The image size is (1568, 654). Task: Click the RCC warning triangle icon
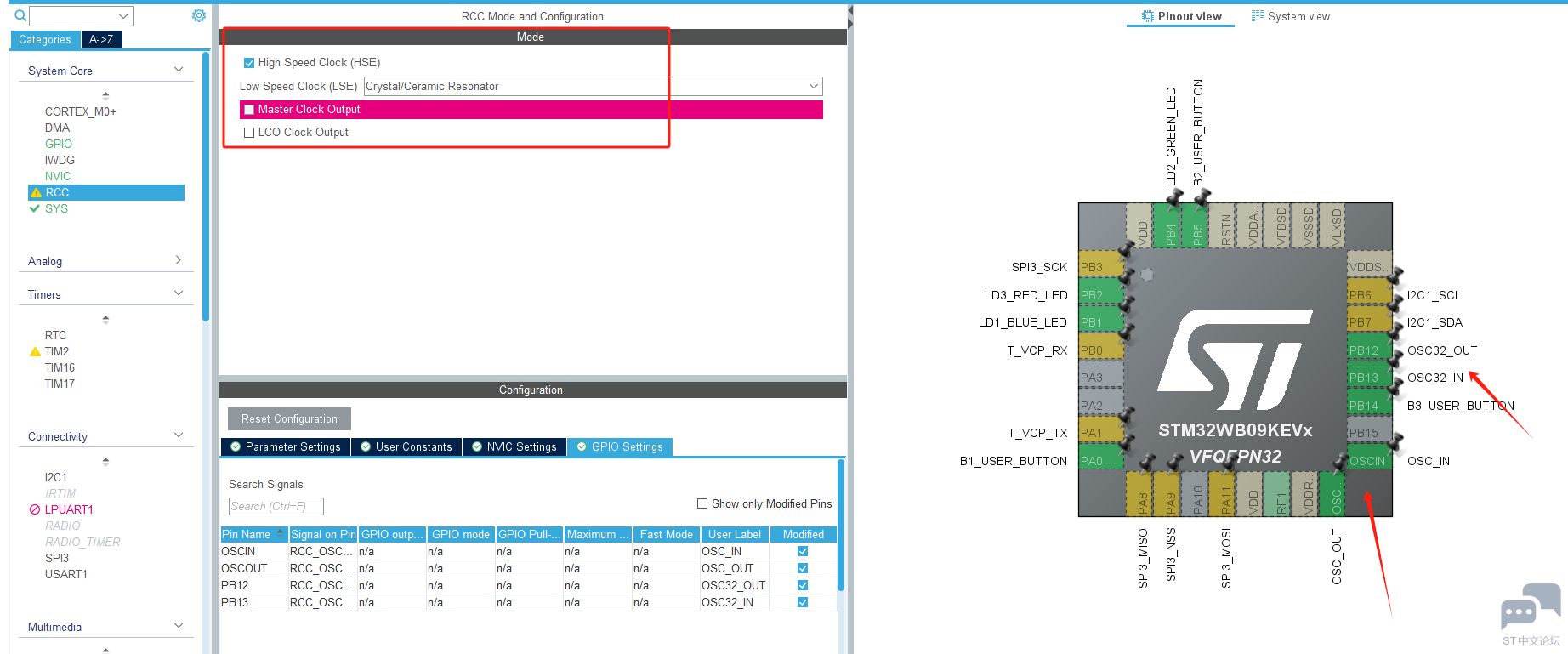click(x=36, y=193)
